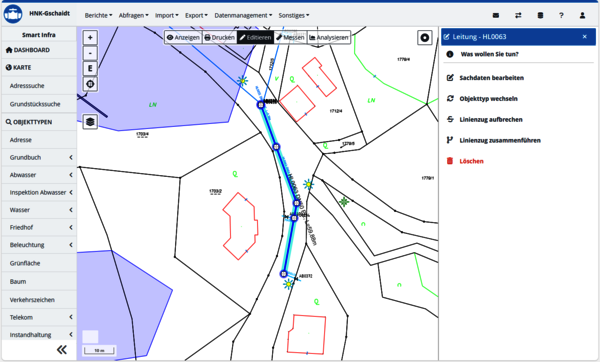Click the info icon beside Was wollen Sie tun

(450, 54)
